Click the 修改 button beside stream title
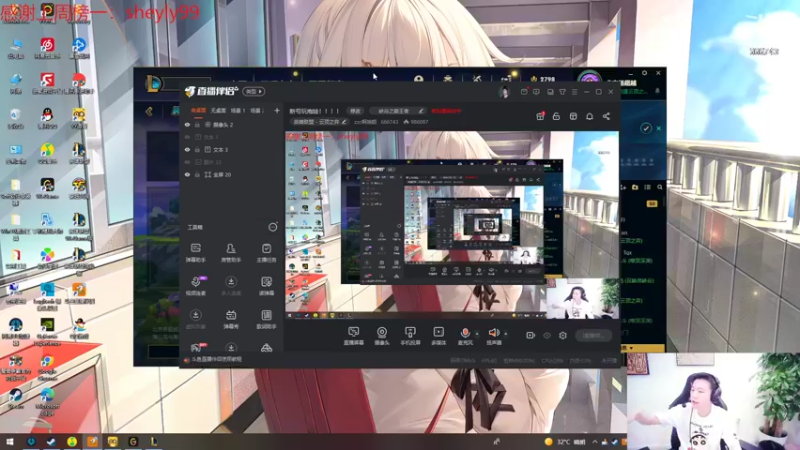Image resolution: width=800 pixels, height=450 pixels. 355,111
